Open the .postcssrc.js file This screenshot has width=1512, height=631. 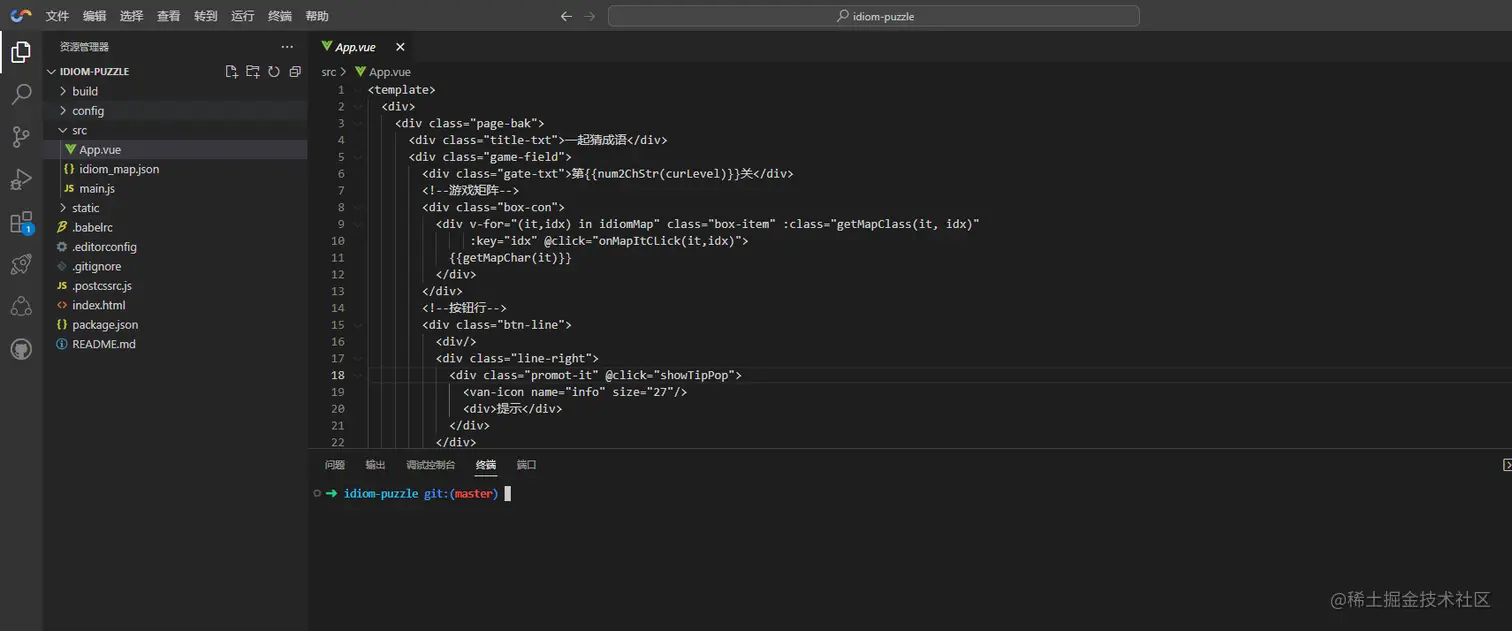tap(175, 286)
